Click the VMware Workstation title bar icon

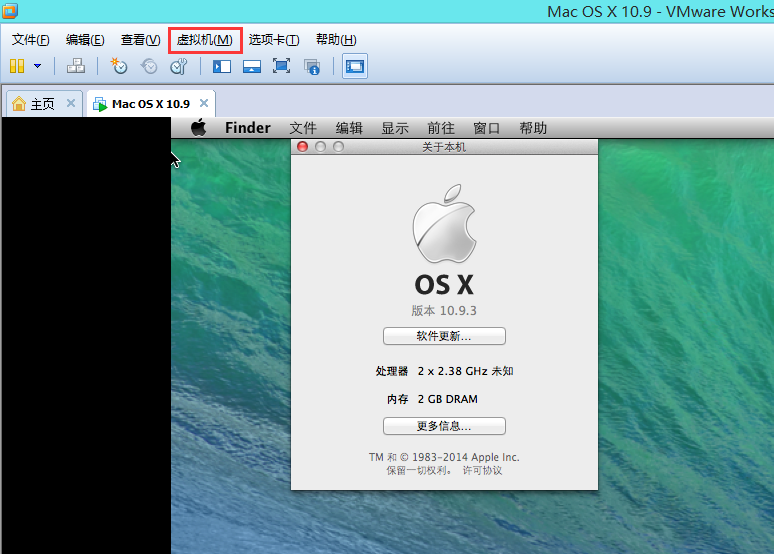(x=10, y=10)
